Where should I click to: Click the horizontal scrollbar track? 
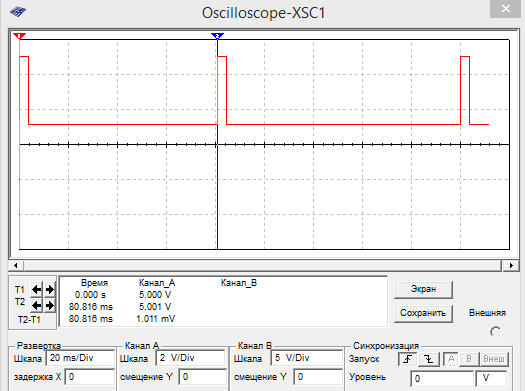tap(263, 265)
